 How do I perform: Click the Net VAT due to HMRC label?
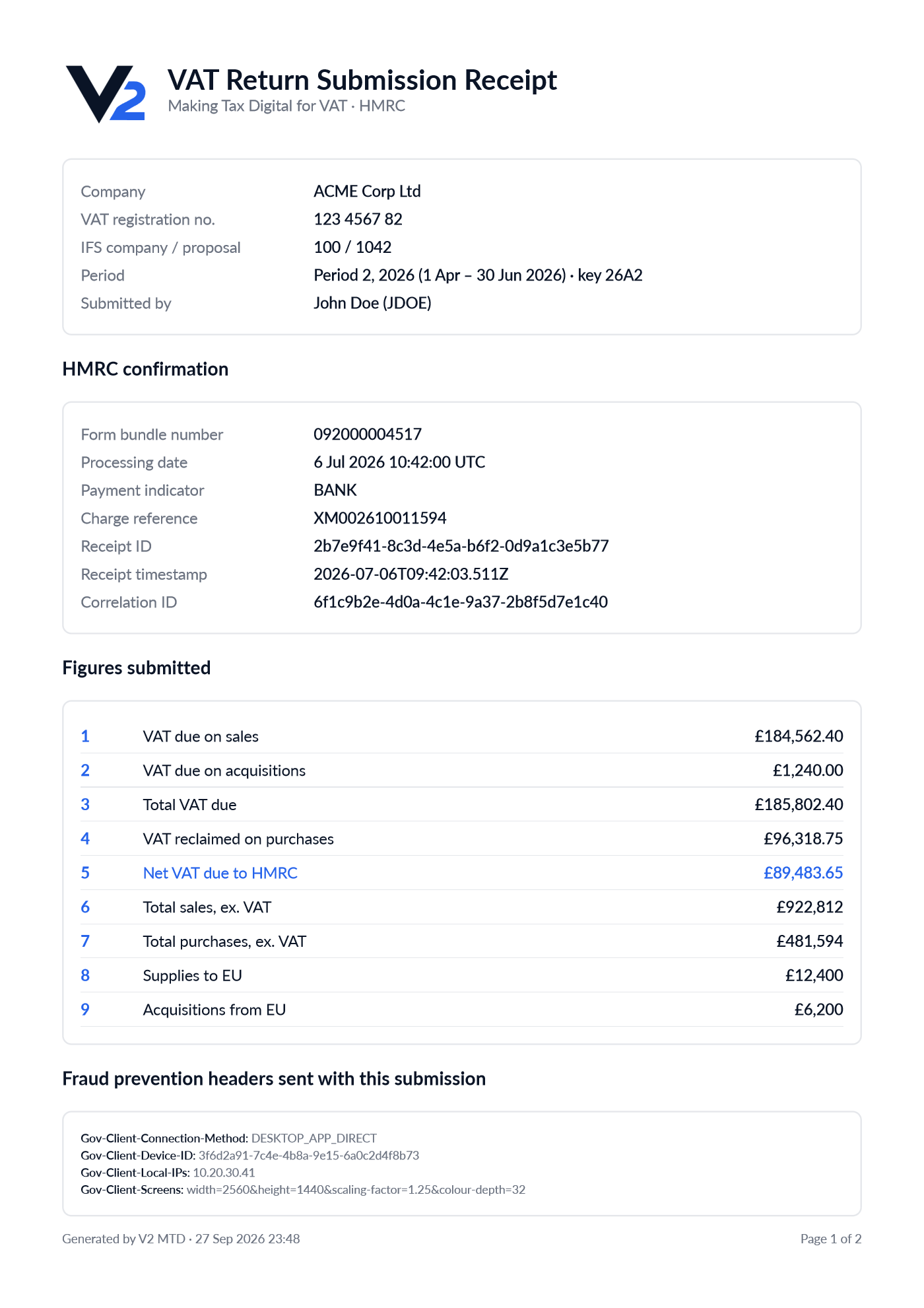pos(220,873)
